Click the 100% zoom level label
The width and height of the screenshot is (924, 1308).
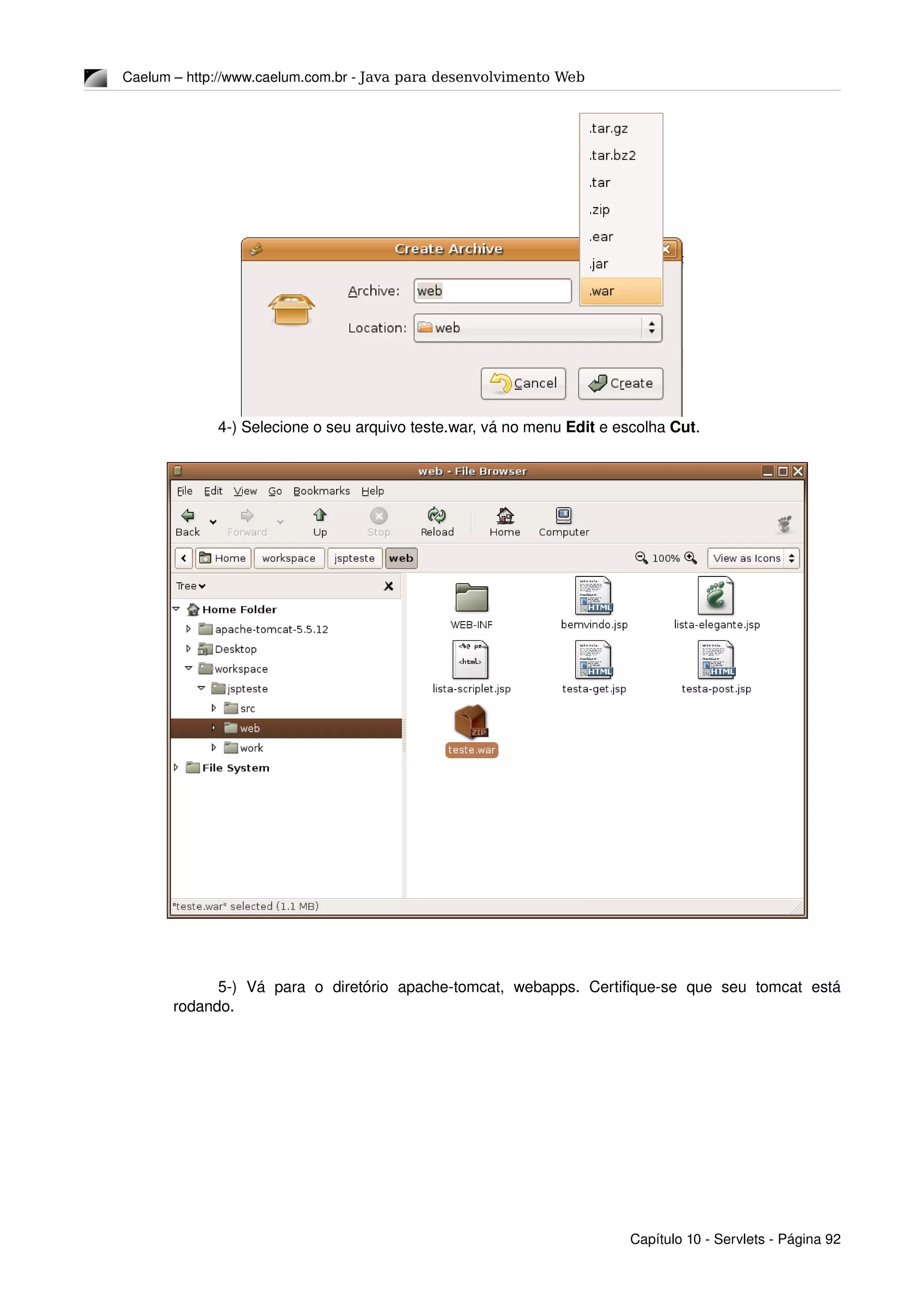click(x=665, y=558)
